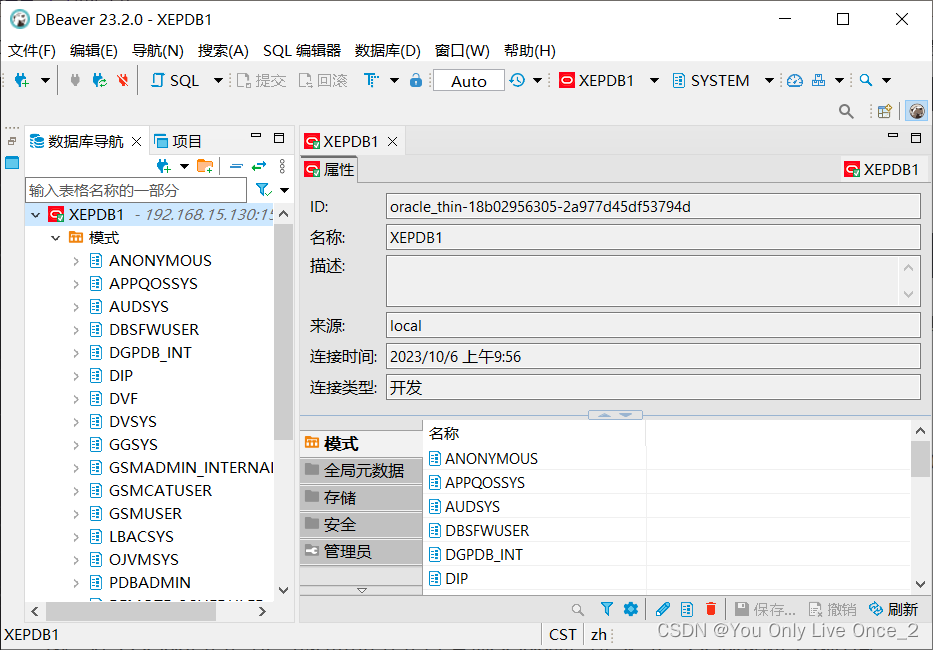
Task: Close the 数据库导航 tab
Action: [136, 141]
